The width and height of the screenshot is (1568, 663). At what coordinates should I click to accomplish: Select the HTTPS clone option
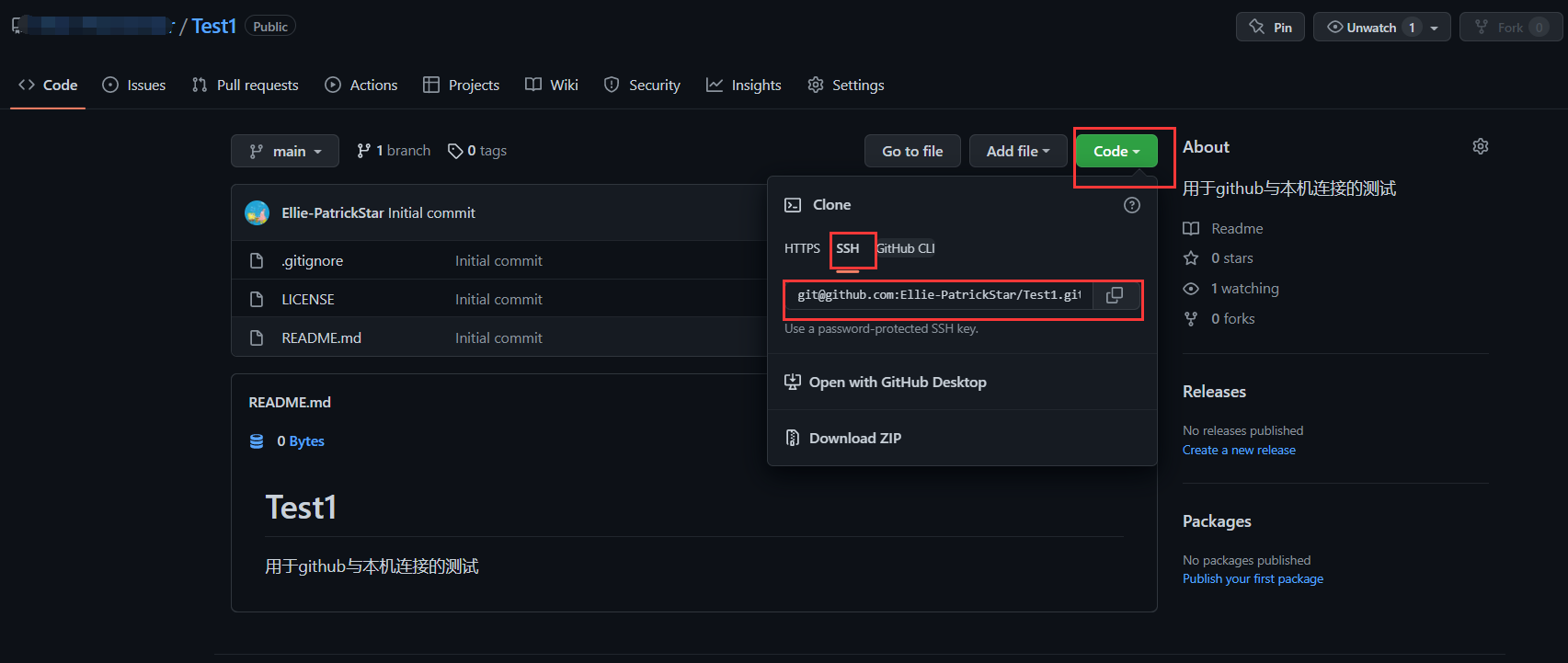[x=802, y=248]
